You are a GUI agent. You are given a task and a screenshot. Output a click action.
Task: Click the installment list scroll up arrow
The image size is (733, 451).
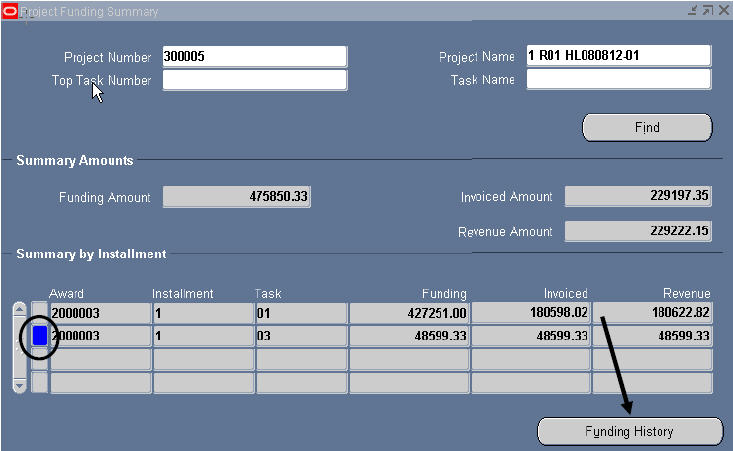pyautogui.click(x=20, y=309)
